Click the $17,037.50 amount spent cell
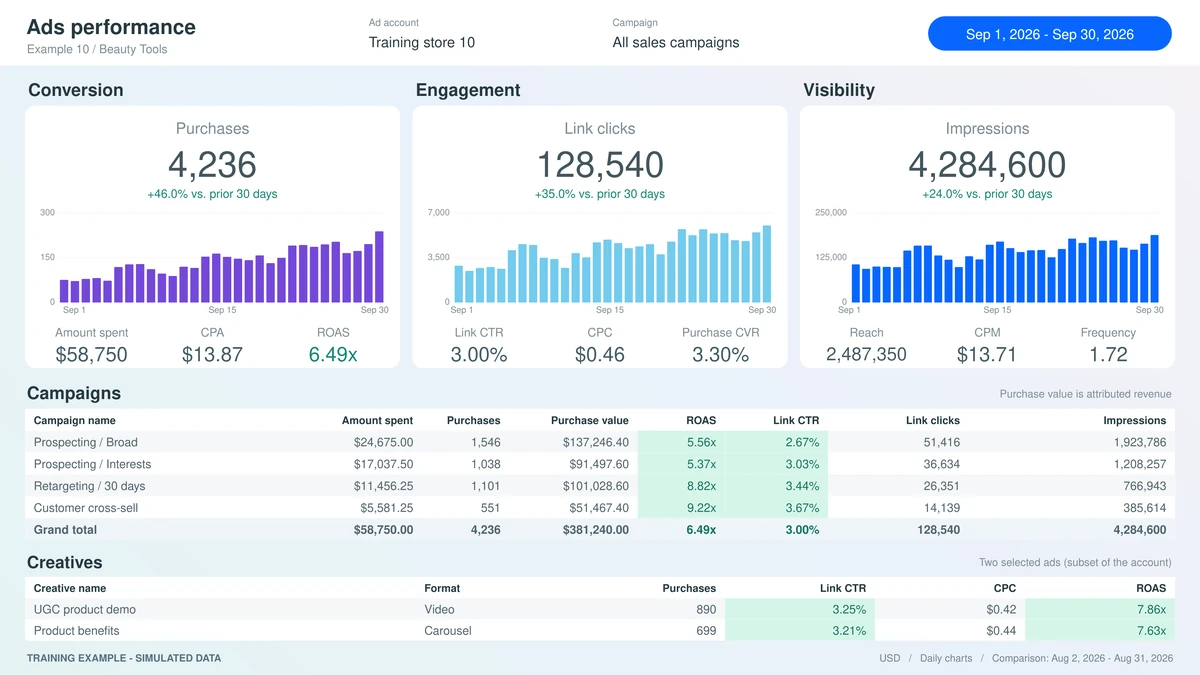The width and height of the screenshot is (1200, 675). [x=383, y=464]
